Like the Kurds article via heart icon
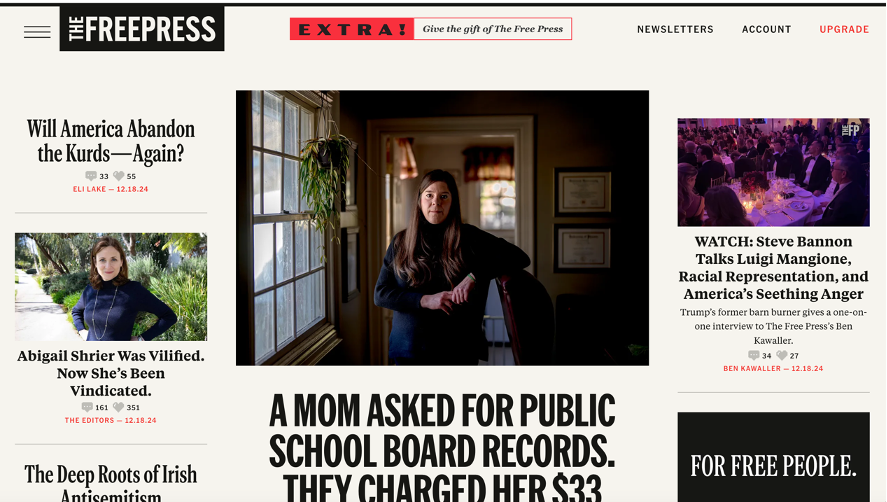Image resolution: width=887 pixels, height=502 pixels. click(x=118, y=176)
